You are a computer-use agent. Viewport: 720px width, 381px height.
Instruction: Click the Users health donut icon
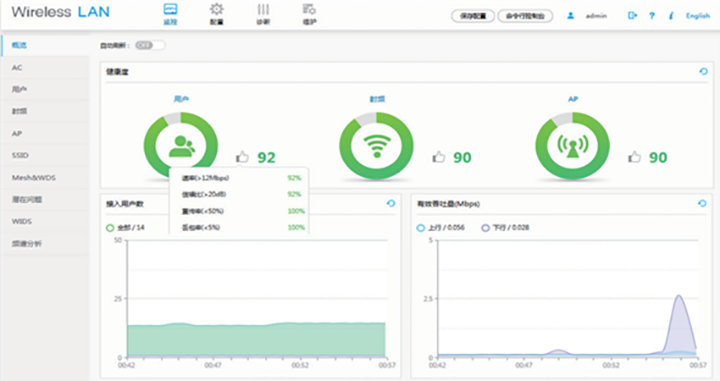181,146
